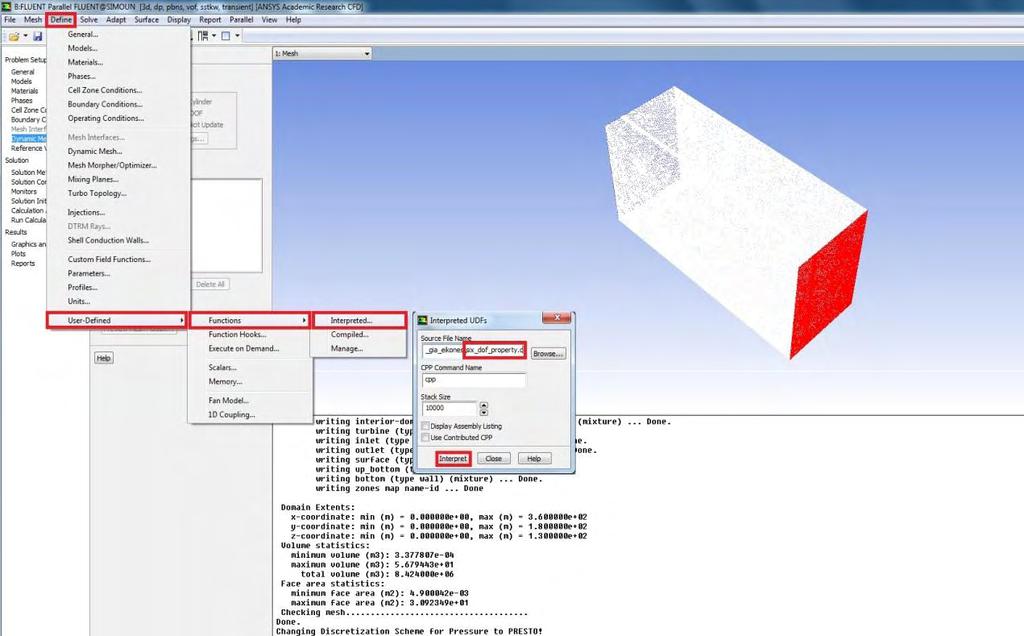Open the Report menu

pos(210,20)
